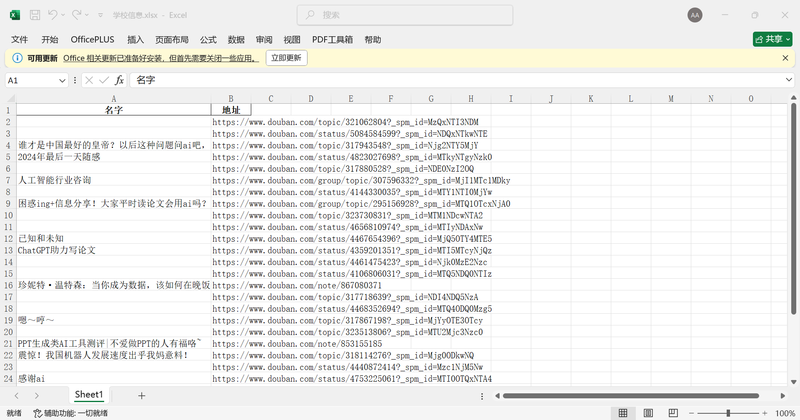The height and width of the screenshot is (420, 800).
Task: Click the horizontal scrollbar thumb
Action: click(631, 396)
